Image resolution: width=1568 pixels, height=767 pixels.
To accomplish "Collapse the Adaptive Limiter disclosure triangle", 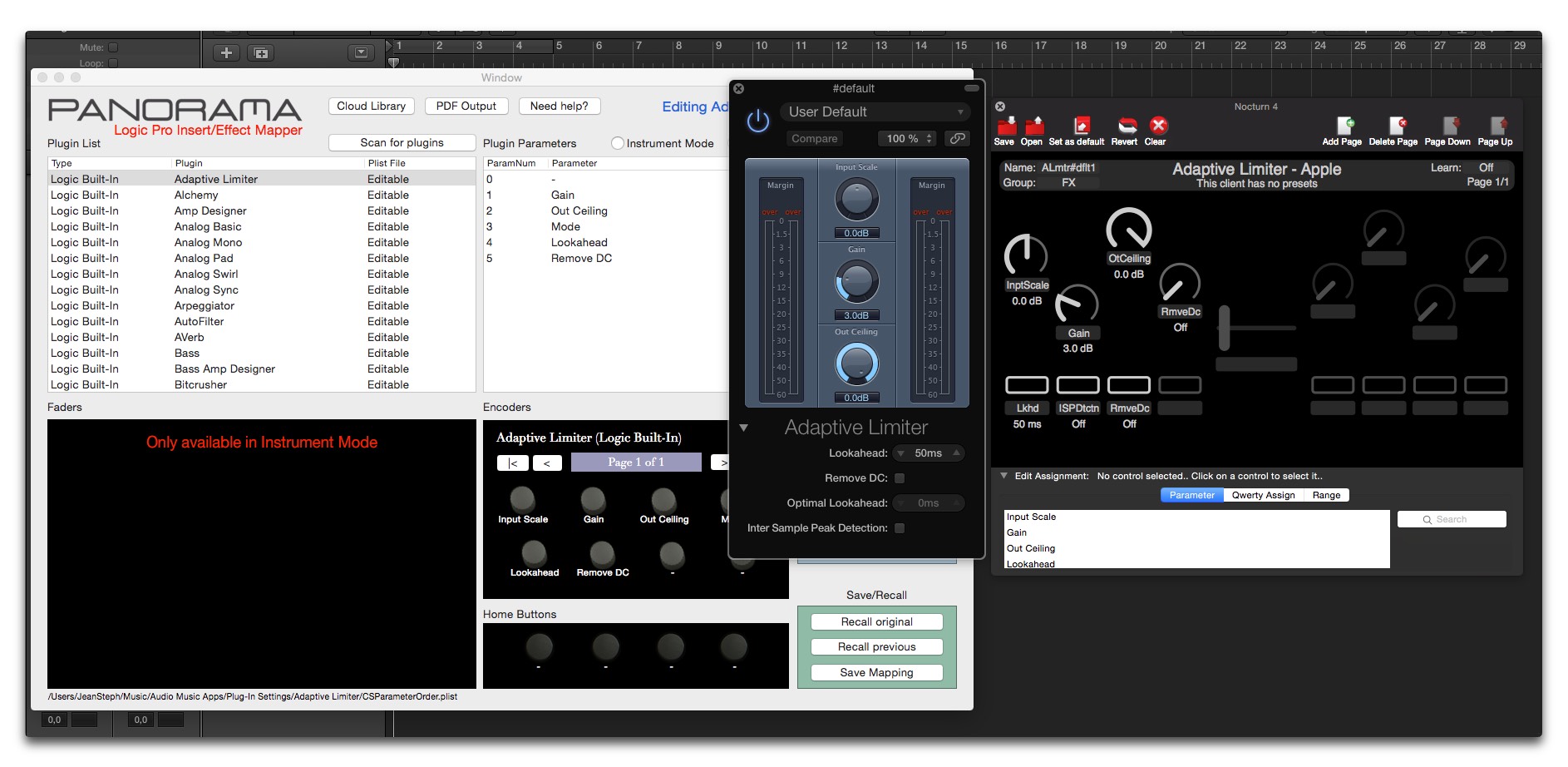I will pyautogui.click(x=744, y=428).
